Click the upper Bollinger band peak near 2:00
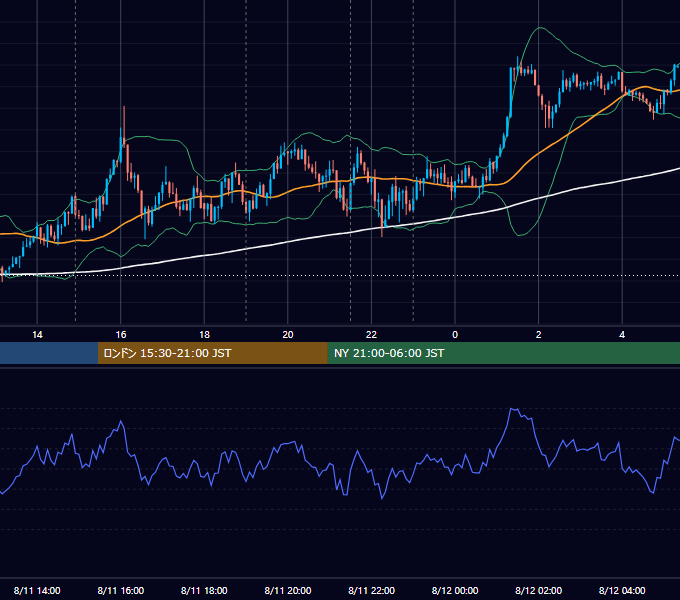This screenshot has width=680, height=600. [539, 28]
